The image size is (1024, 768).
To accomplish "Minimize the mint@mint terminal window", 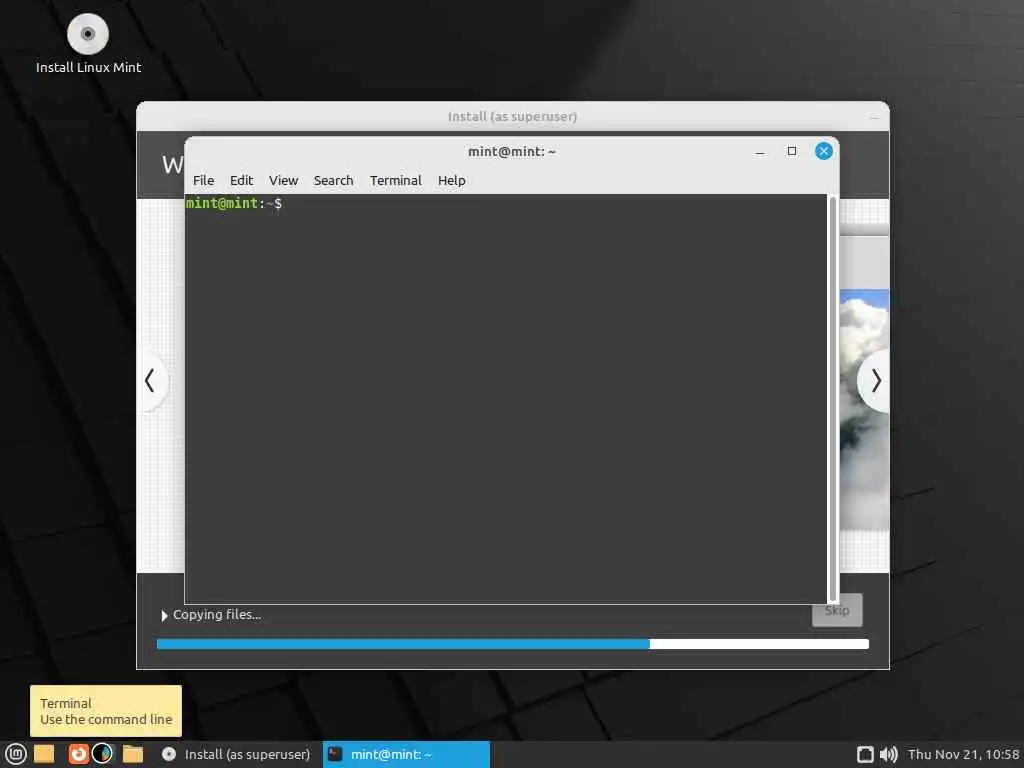I will click(x=760, y=152).
